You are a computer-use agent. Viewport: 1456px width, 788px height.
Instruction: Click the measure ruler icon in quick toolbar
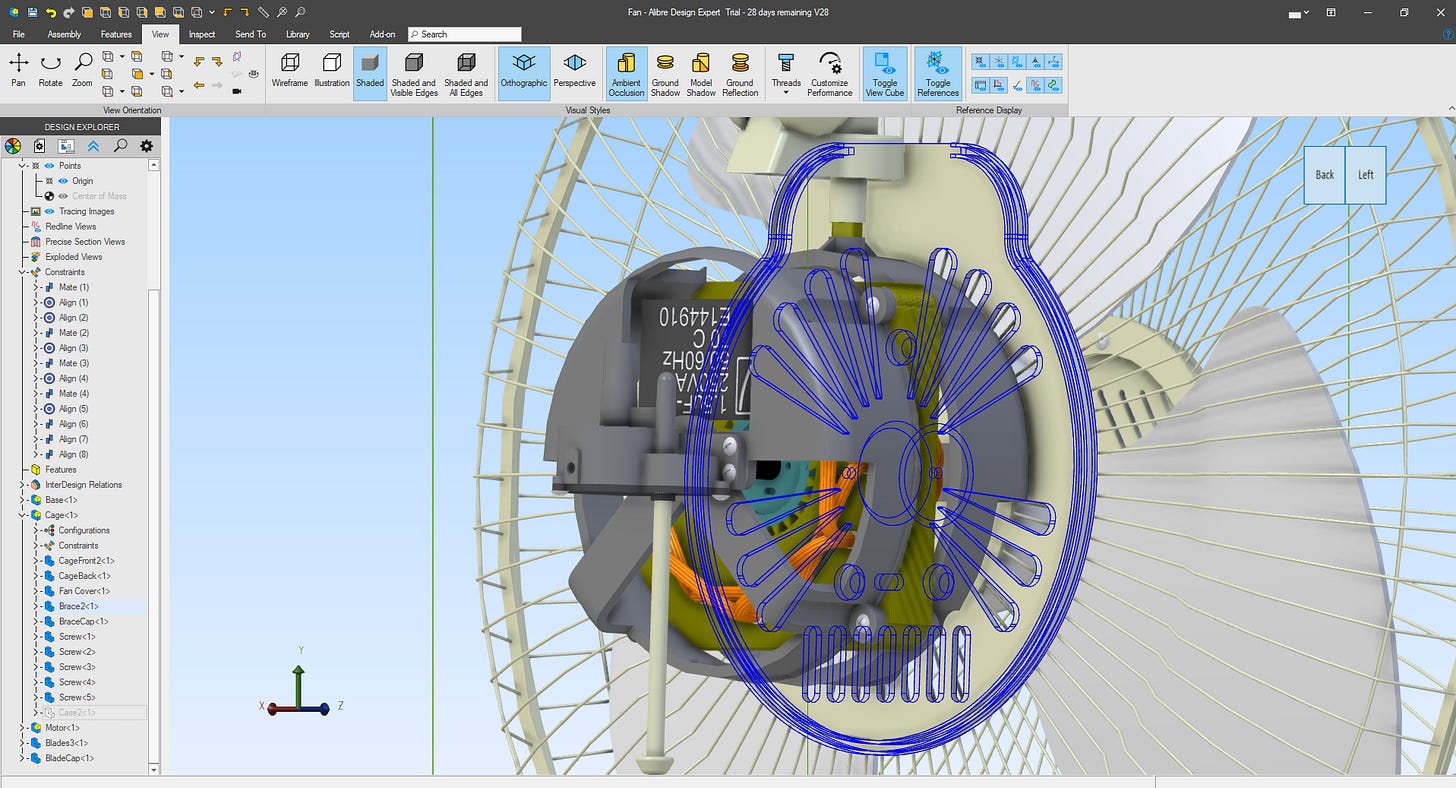pyautogui.click(x=263, y=12)
